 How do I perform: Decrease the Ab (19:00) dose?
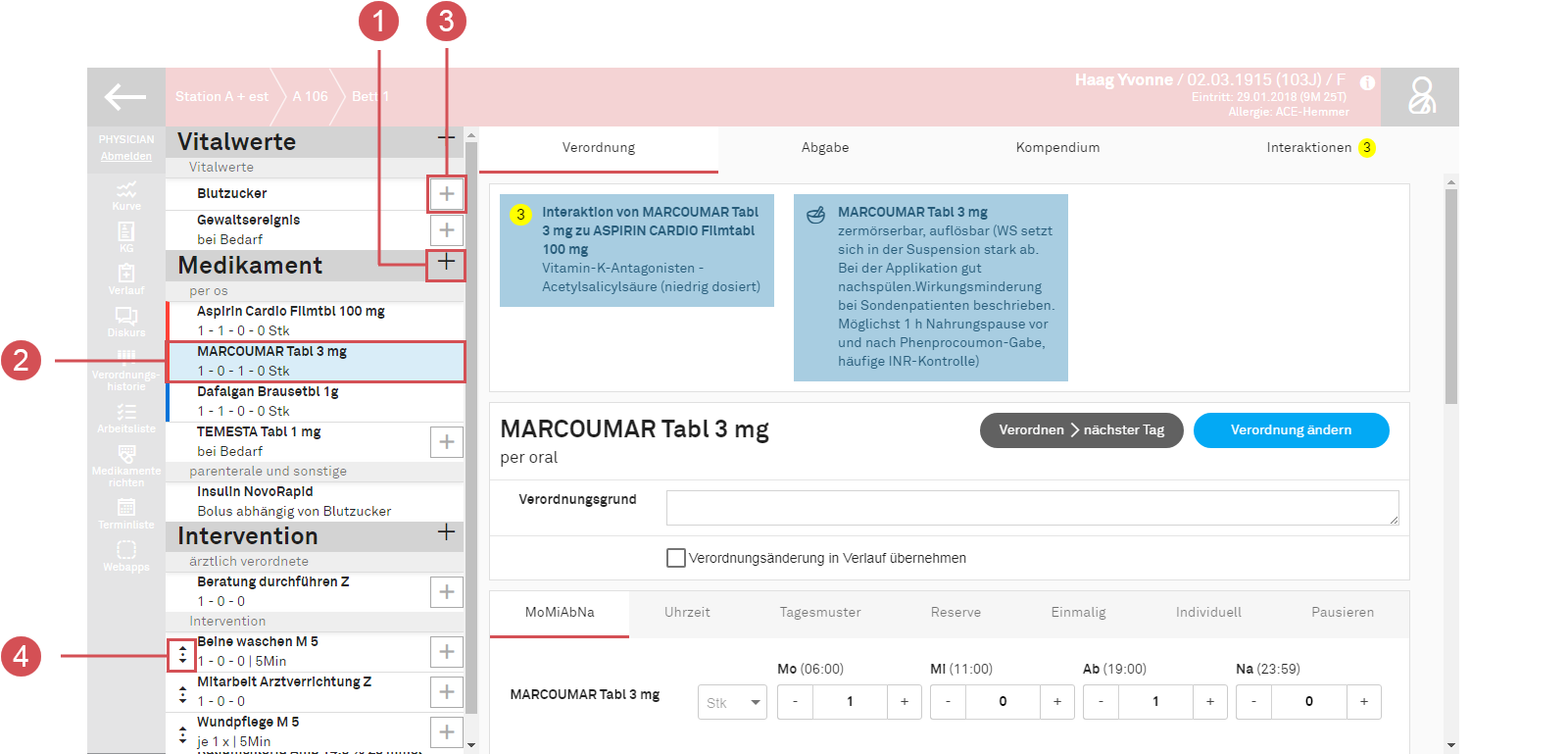[x=1102, y=702]
